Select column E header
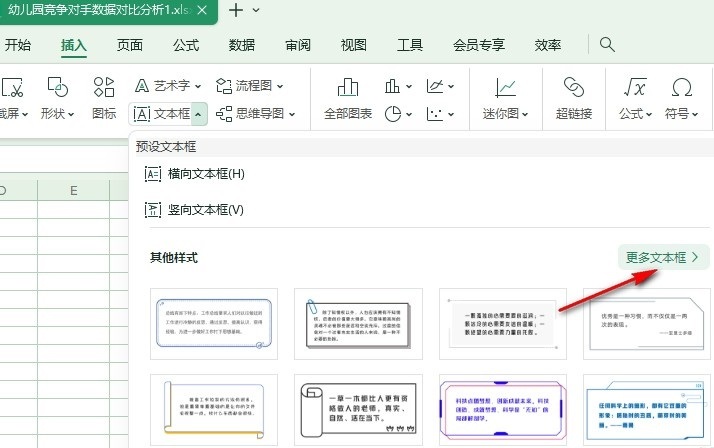Viewport: 714px width, 448px height. (x=73, y=190)
